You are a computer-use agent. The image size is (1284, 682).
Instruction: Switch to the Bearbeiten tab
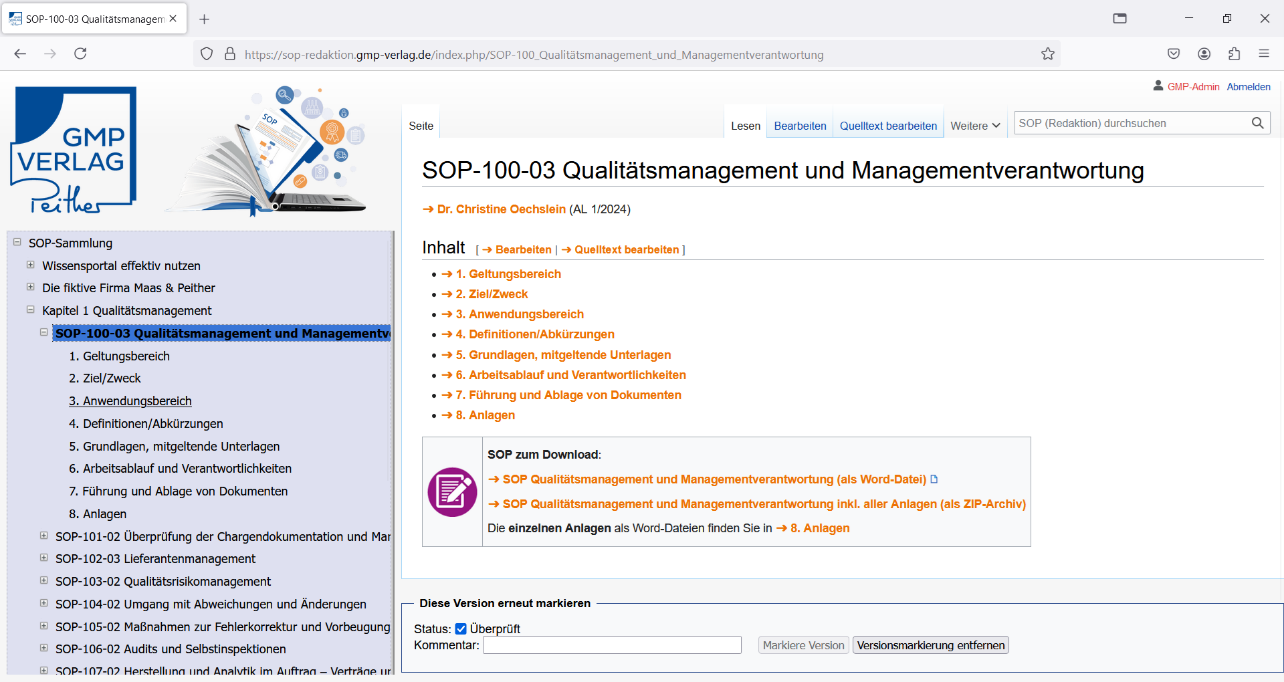click(800, 126)
